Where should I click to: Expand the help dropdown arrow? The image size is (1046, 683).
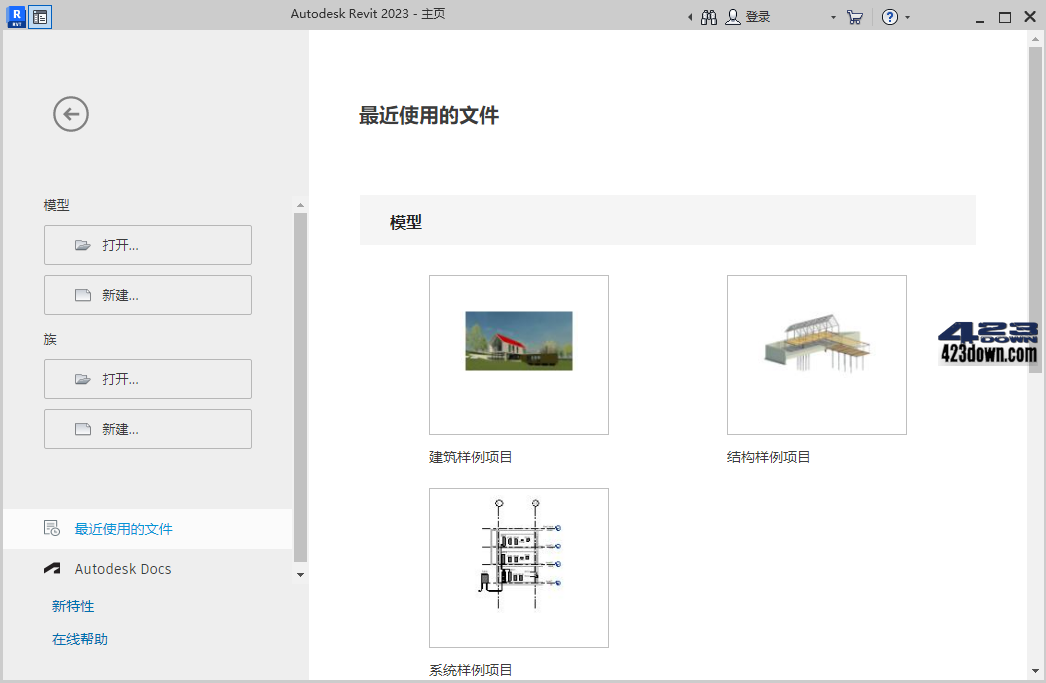(x=909, y=17)
